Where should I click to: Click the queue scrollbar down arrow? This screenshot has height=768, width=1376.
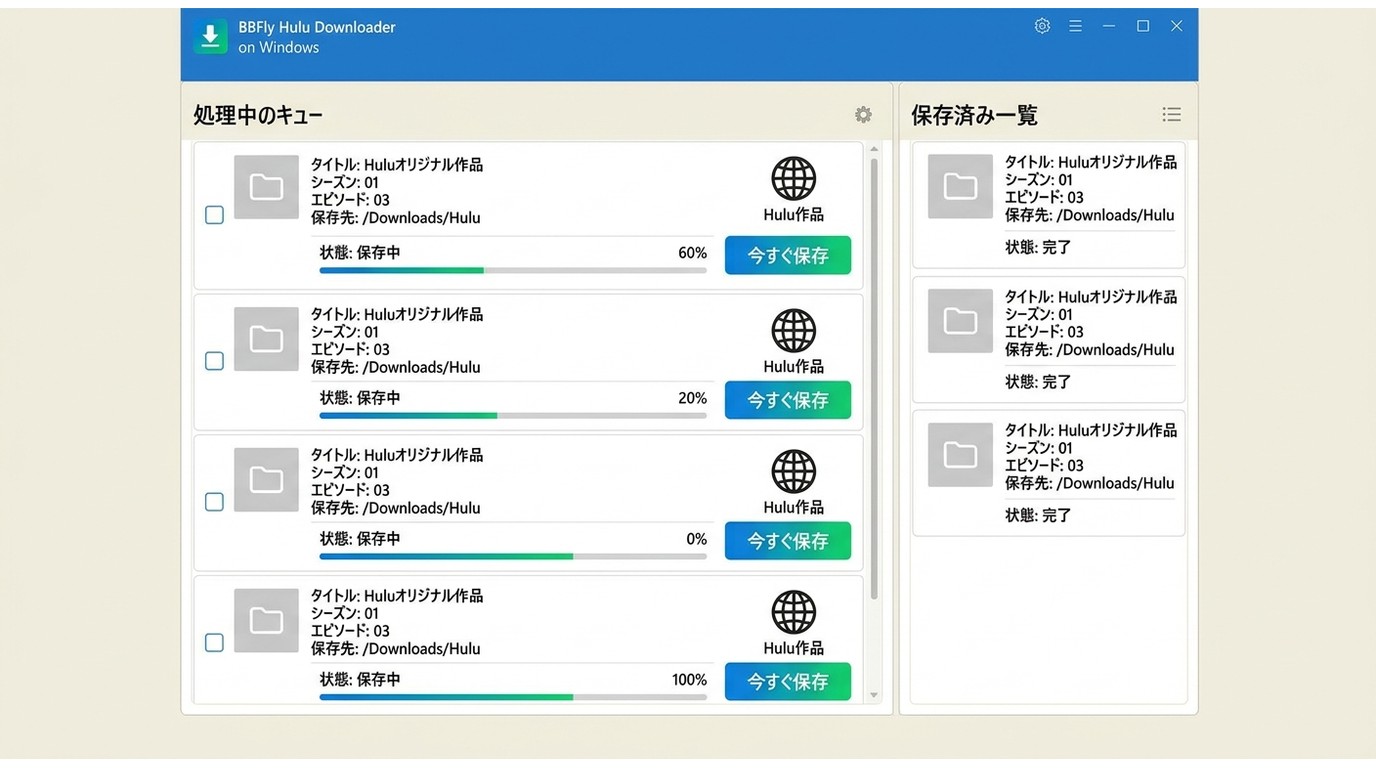(x=874, y=695)
